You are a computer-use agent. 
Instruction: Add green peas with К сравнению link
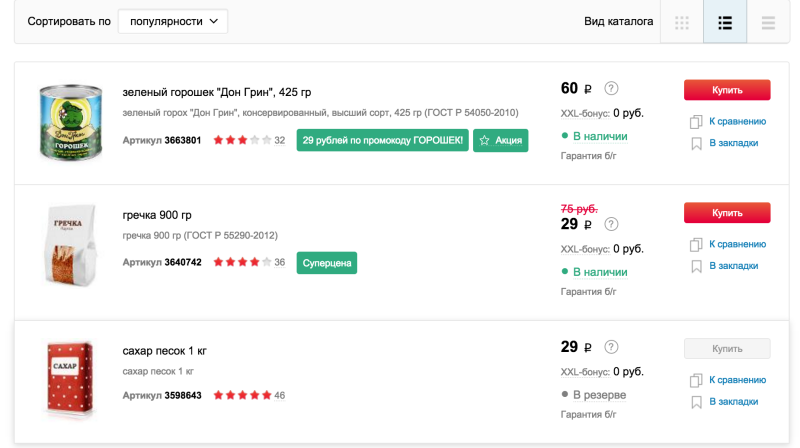pos(738,121)
